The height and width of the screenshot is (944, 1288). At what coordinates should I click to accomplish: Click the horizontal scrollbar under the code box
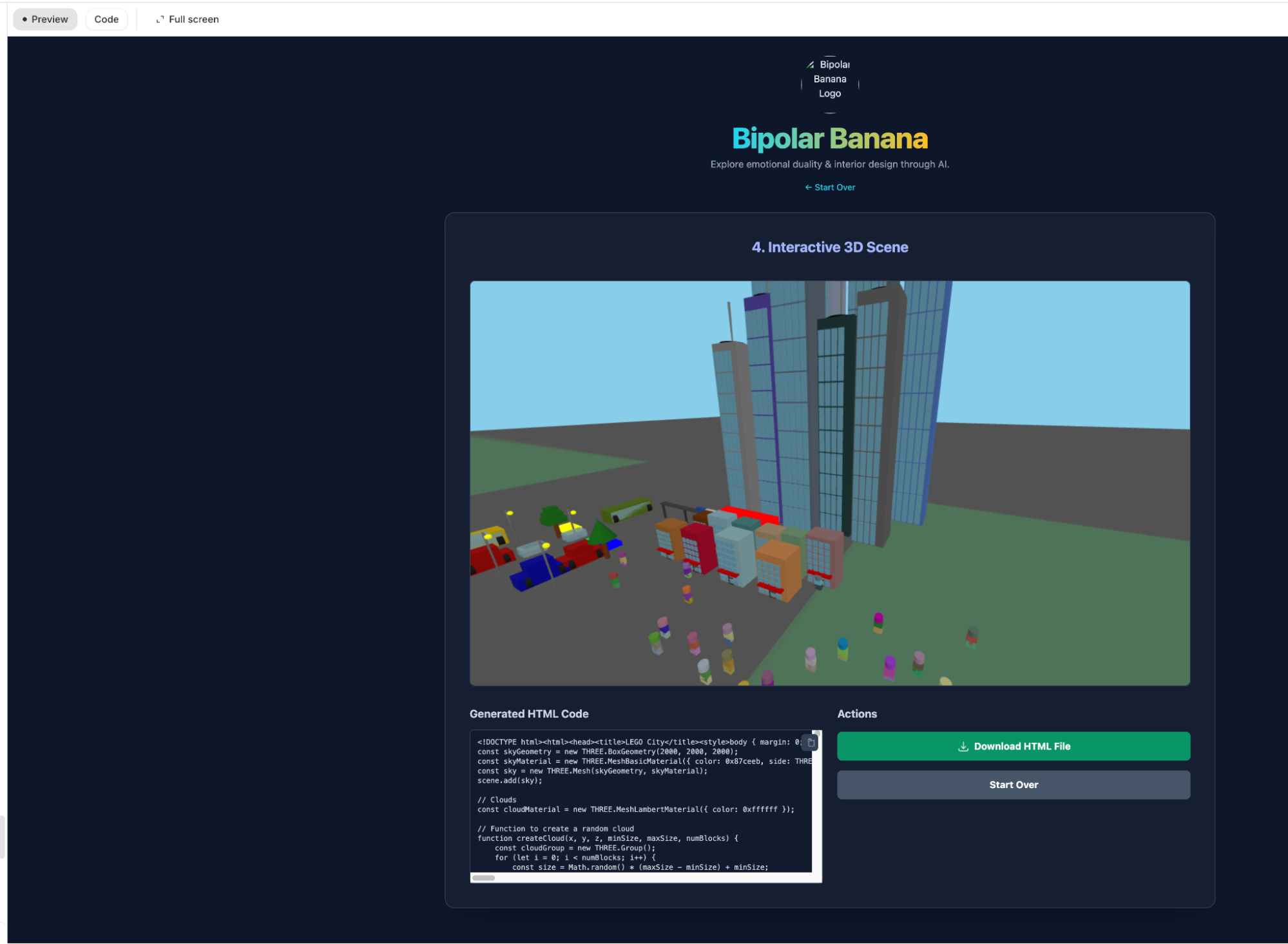(484, 877)
